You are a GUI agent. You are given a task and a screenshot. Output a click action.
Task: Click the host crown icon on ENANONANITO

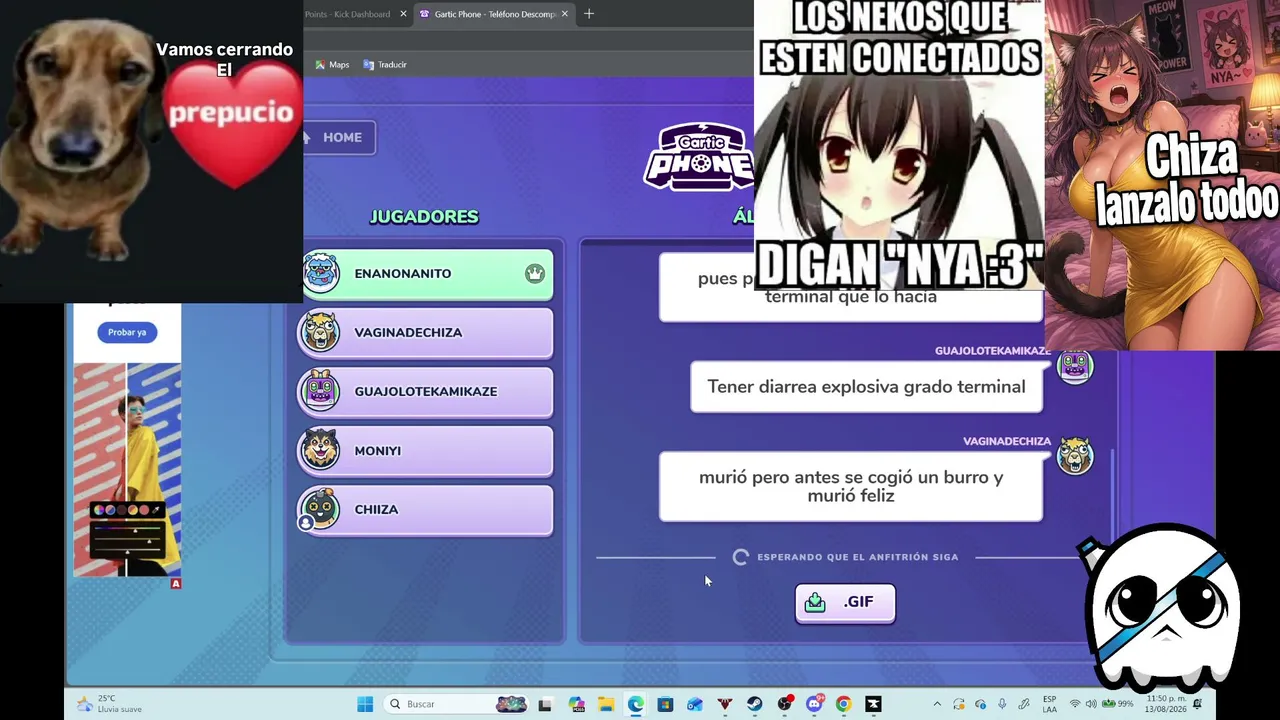(x=535, y=274)
